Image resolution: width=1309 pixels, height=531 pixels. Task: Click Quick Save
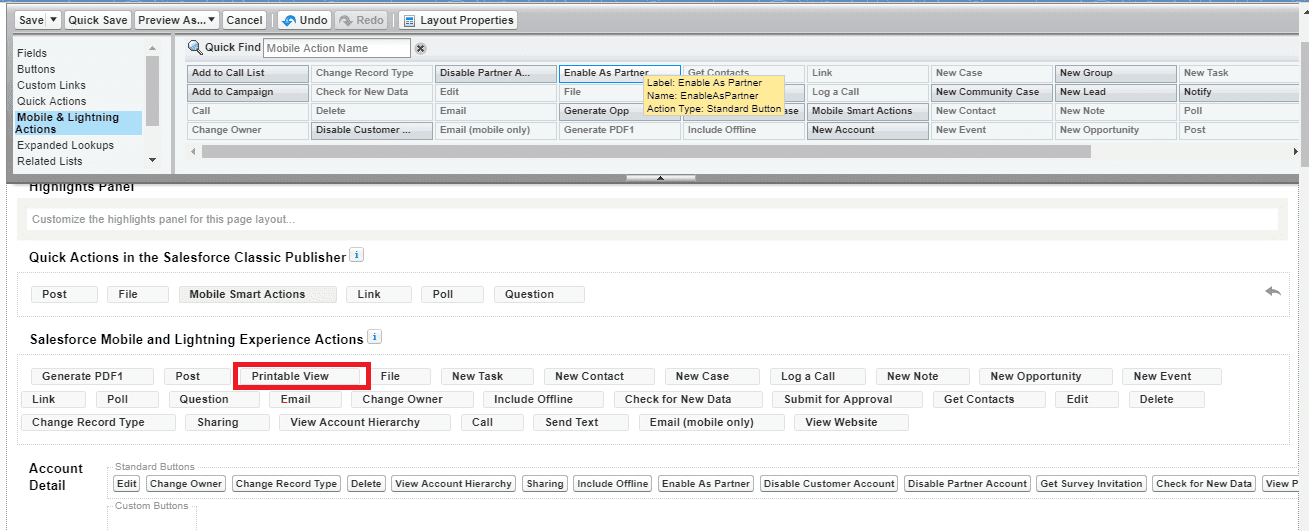[98, 20]
